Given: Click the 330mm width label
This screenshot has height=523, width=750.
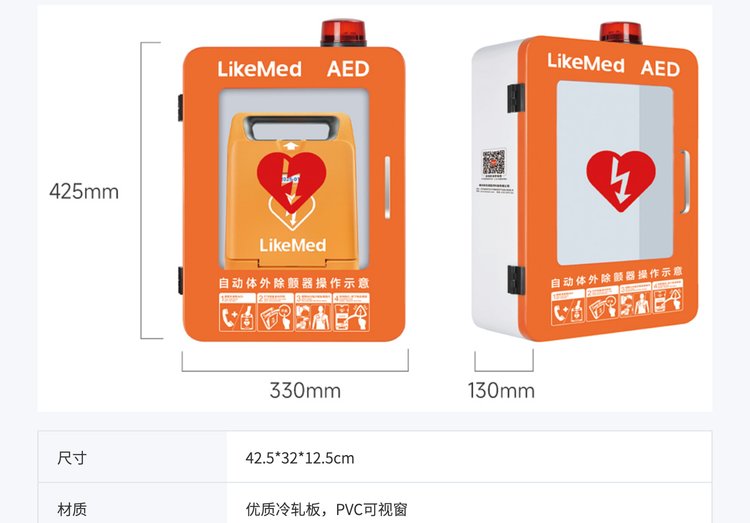Looking at the screenshot, I should (305, 390).
